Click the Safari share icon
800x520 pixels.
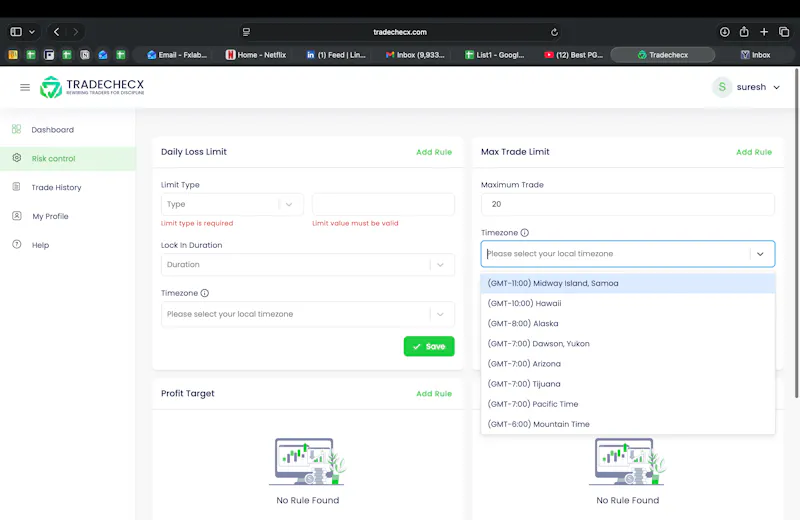click(744, 32)
